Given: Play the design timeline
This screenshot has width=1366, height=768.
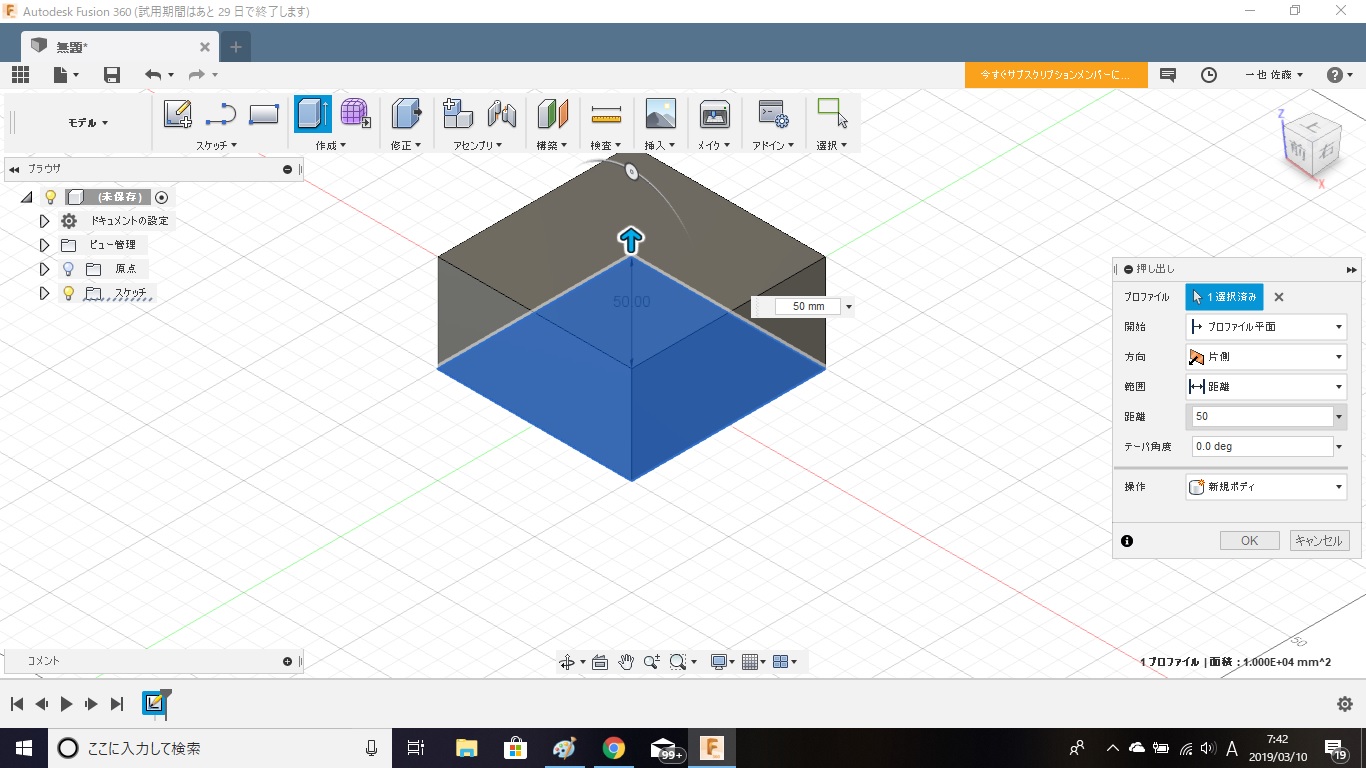Looking at the screenshot, I should click(66, 704).
